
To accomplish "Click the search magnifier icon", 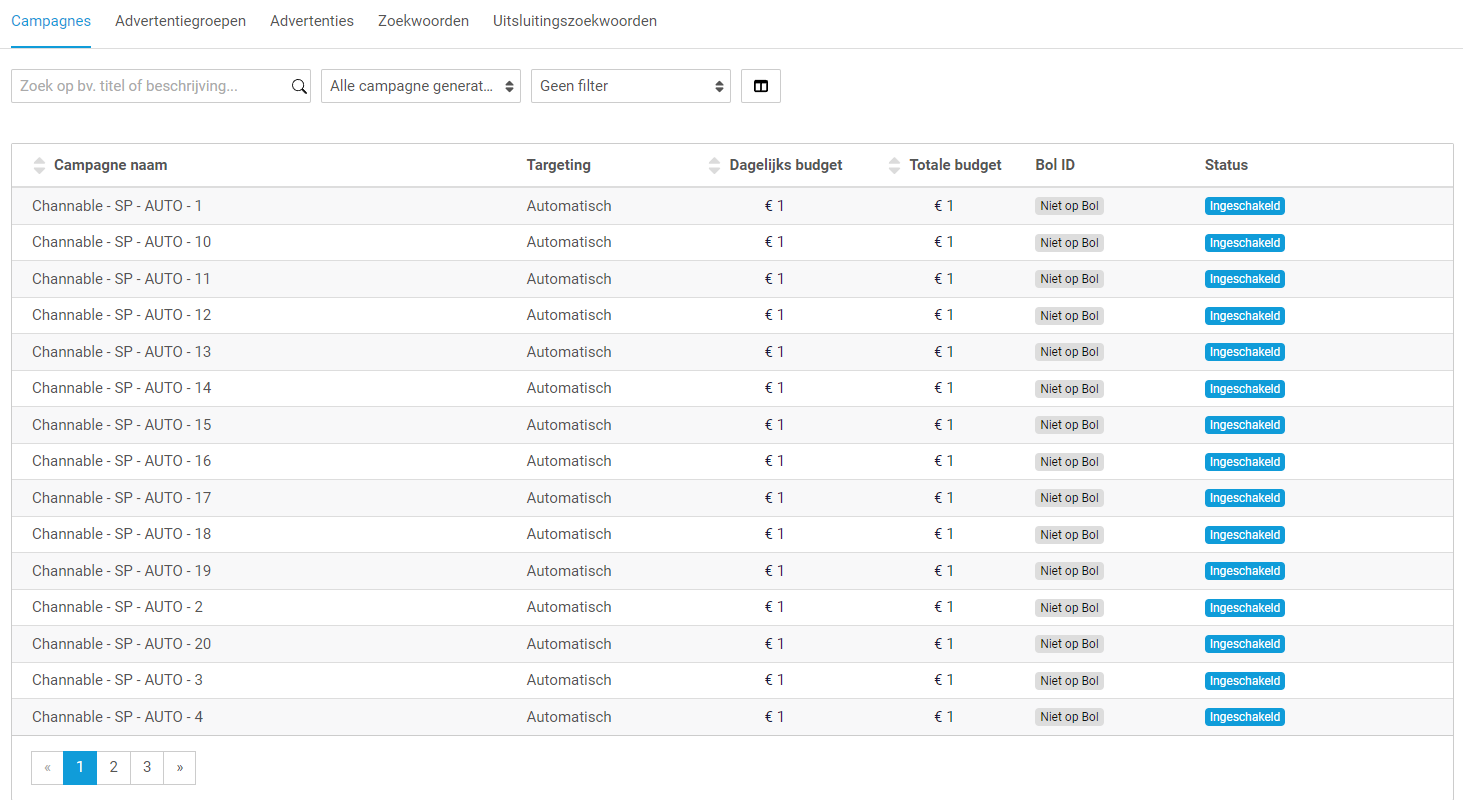I will tap(299, 86).
